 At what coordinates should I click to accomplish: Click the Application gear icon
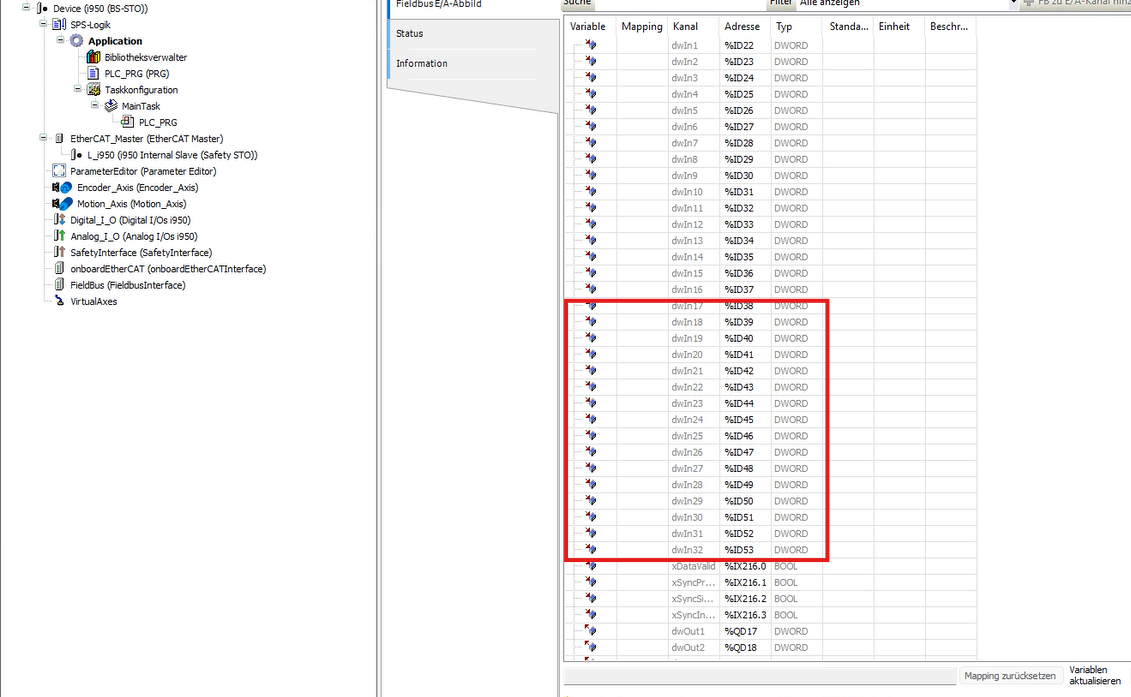[x=76, y=41]
